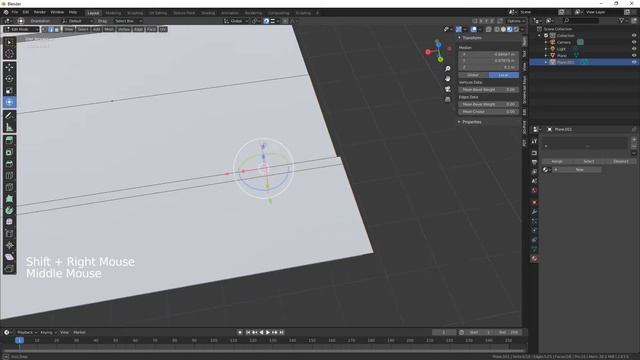The width and height of the screenshot is (640, 360).
Task: Open the Object properties orange square tab
Action: point(534,202)
